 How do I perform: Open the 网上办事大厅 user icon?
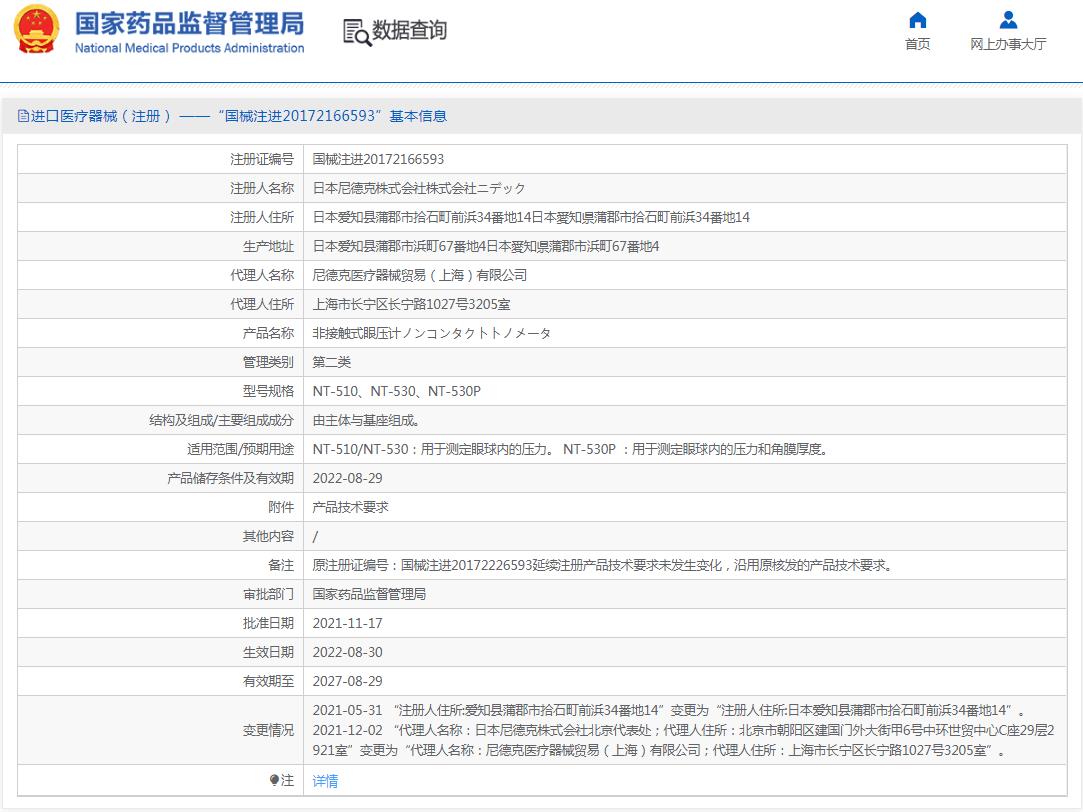1008,20
